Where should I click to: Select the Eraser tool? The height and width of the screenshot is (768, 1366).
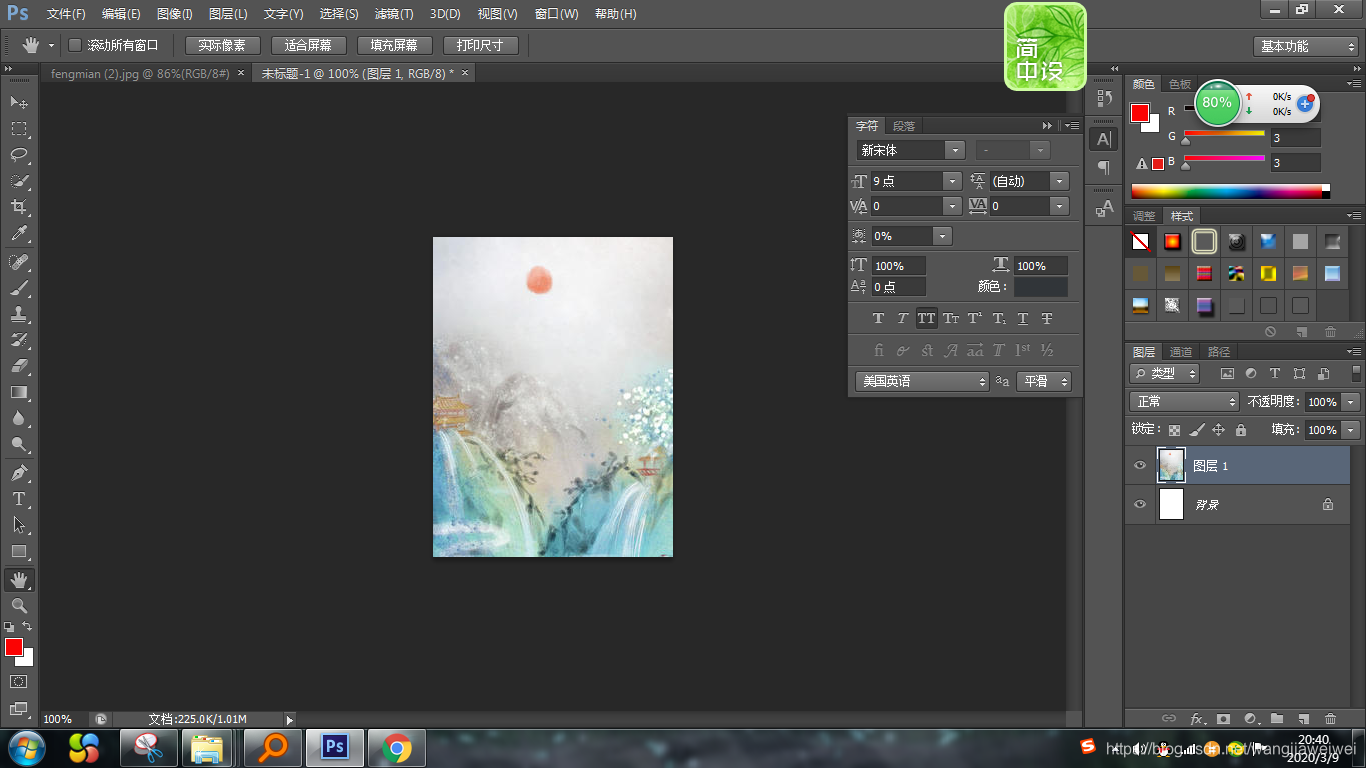click(x=19, y=366)
